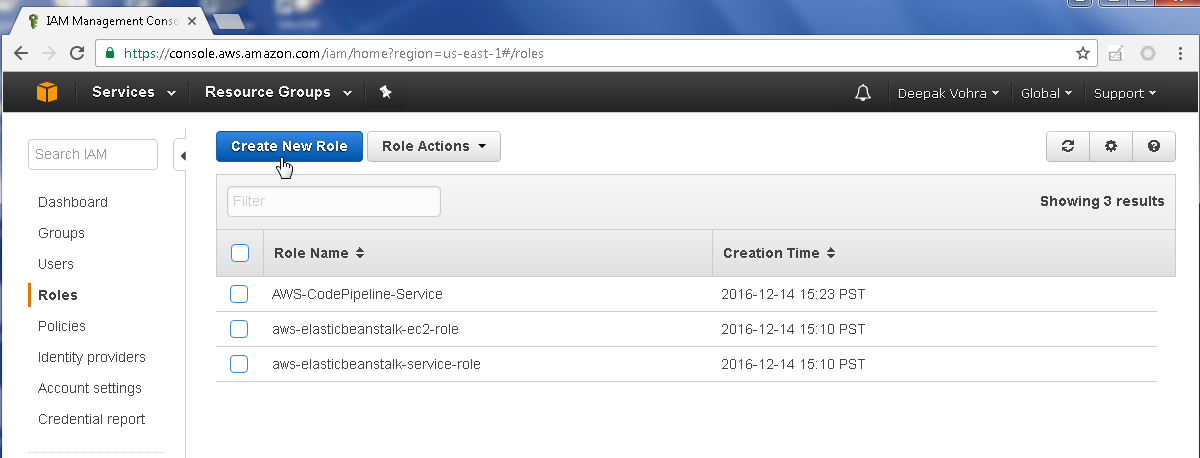Open the notifications bell icon

point(863,93)
